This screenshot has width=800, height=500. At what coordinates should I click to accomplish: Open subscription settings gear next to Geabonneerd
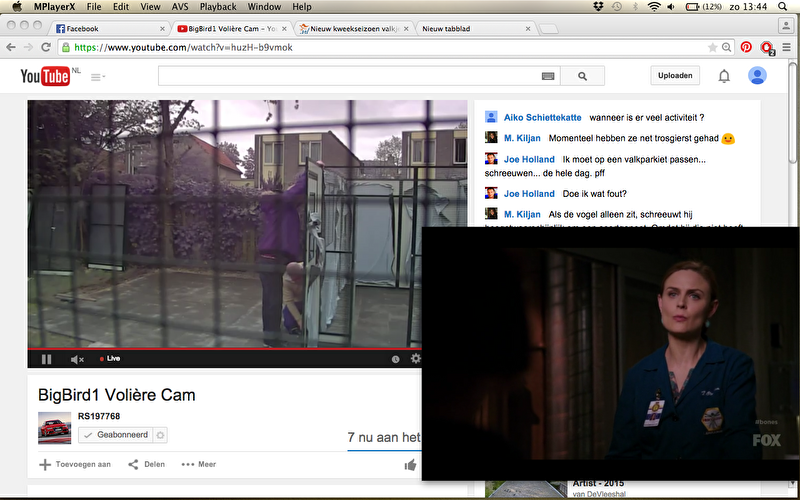(160, 435)
